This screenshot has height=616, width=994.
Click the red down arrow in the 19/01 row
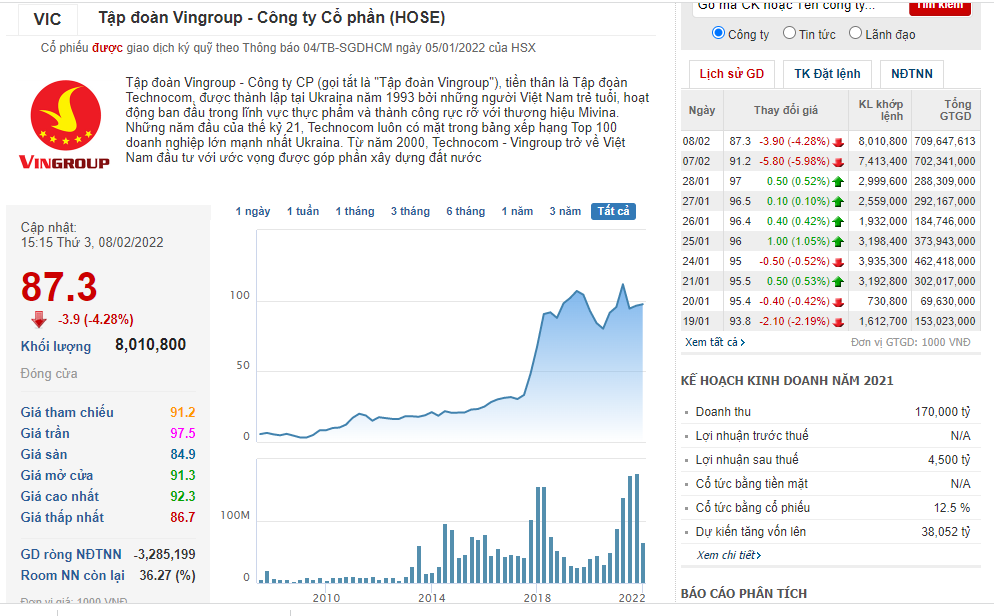point(839,322)
